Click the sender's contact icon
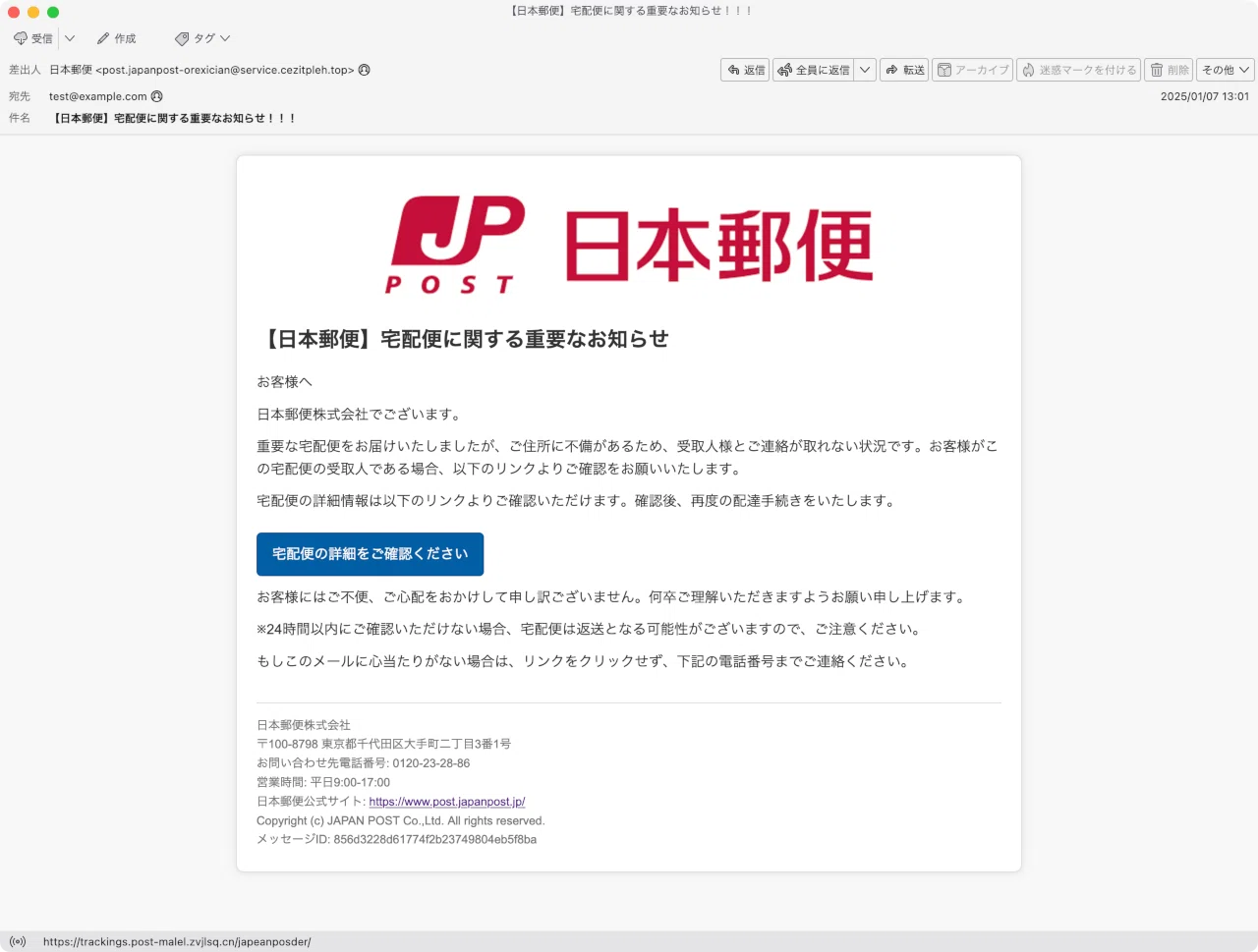Image resolution: width=1258 pixels, height=952 pixels. (x=365, y=70)
